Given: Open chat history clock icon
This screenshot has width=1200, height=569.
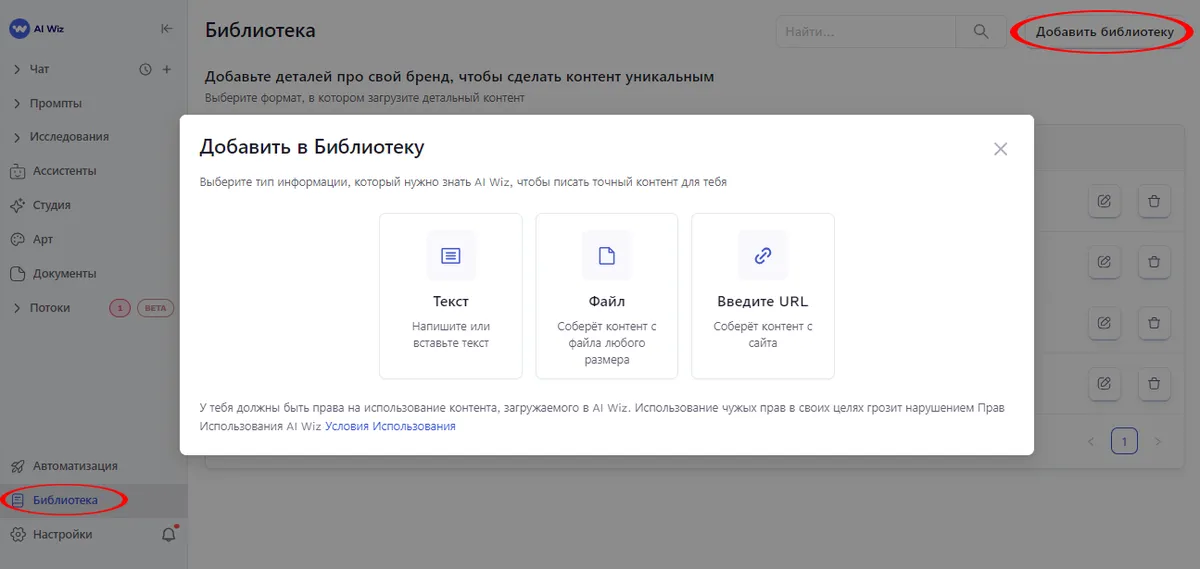Looking at the screenshot, I should coord(145,69).
